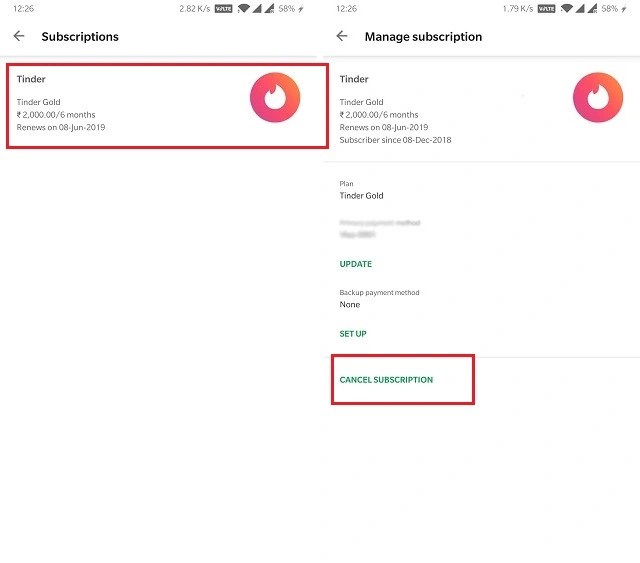Tap the 1.79 K/s network speed indicator
This screenshot has height=563, width=640.
click(518, 9)
